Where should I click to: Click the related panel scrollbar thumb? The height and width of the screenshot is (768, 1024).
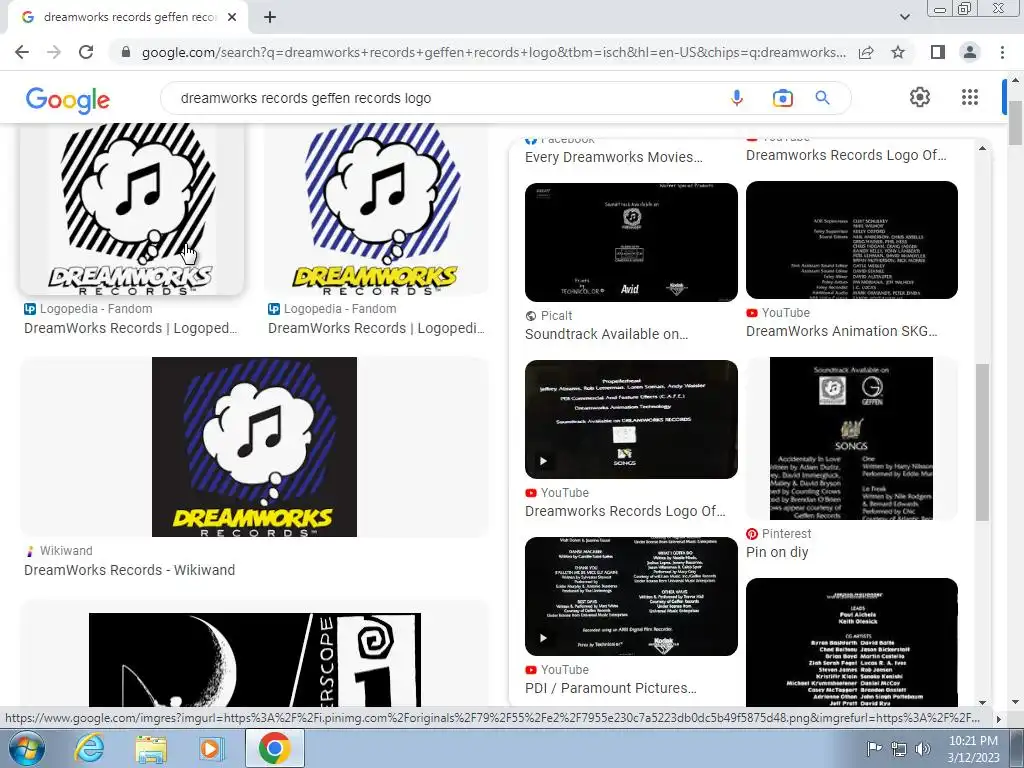[x=982, y=442]
